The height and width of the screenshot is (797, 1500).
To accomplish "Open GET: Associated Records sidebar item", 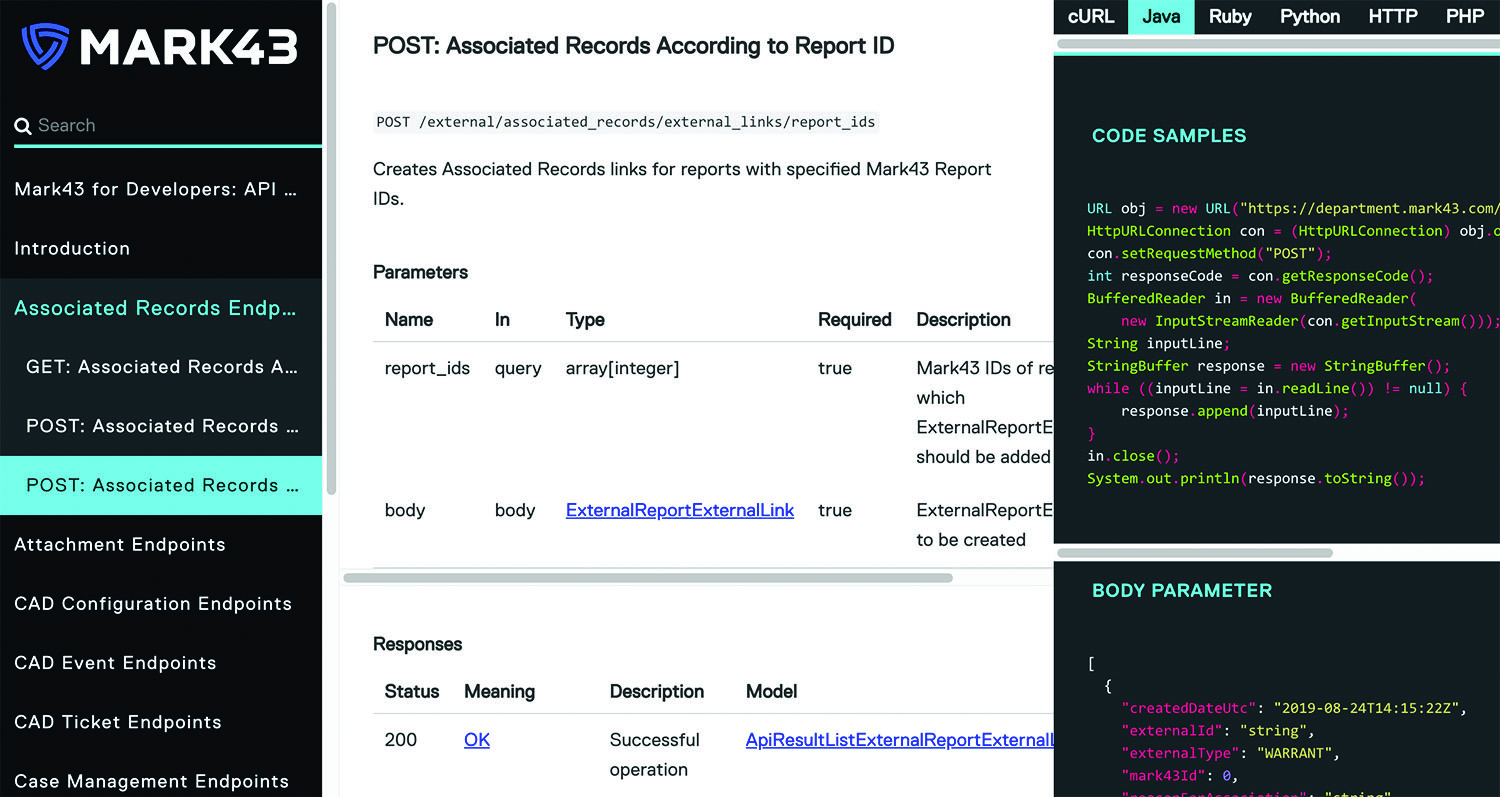I will coord(162,367).
